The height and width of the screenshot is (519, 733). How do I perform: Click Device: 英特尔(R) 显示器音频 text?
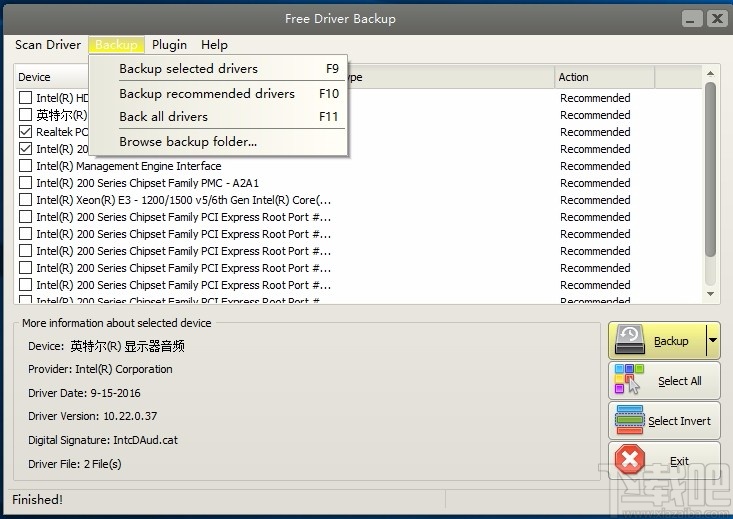106,346
